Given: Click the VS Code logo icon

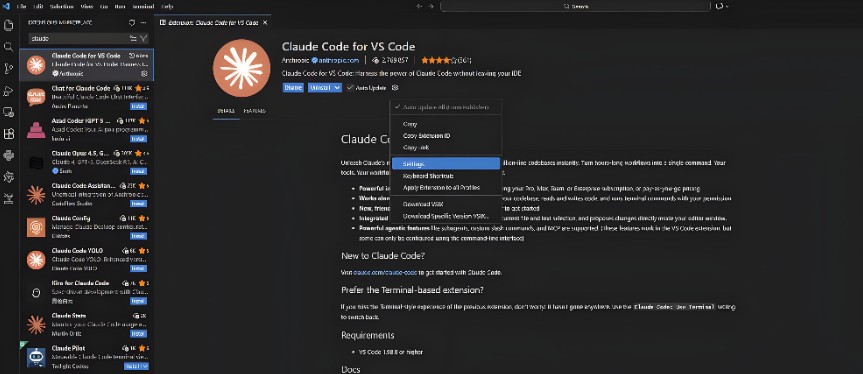Looking at the screenshot, I should tap(6, 6).
